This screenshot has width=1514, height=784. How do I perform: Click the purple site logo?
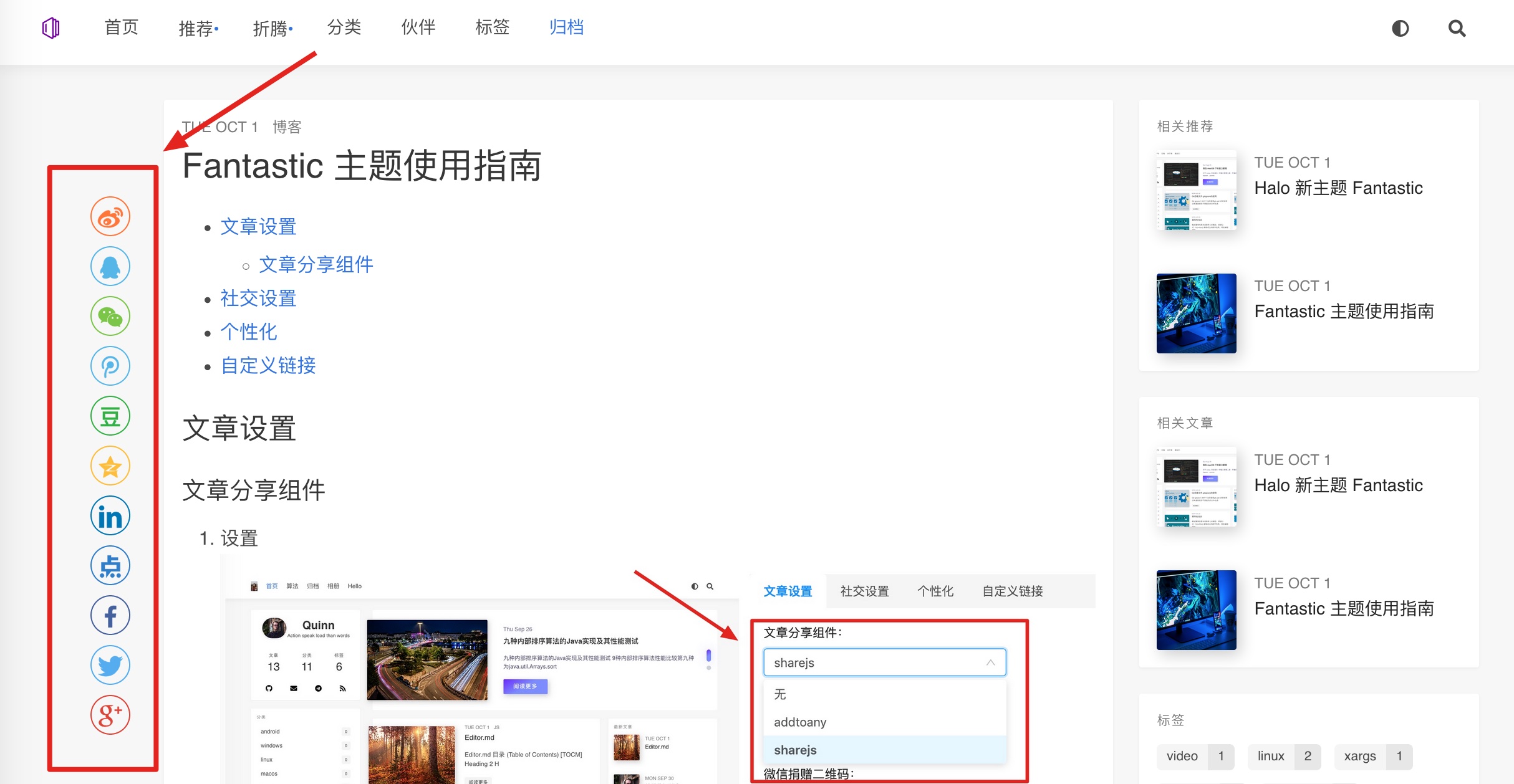[51, 28]
